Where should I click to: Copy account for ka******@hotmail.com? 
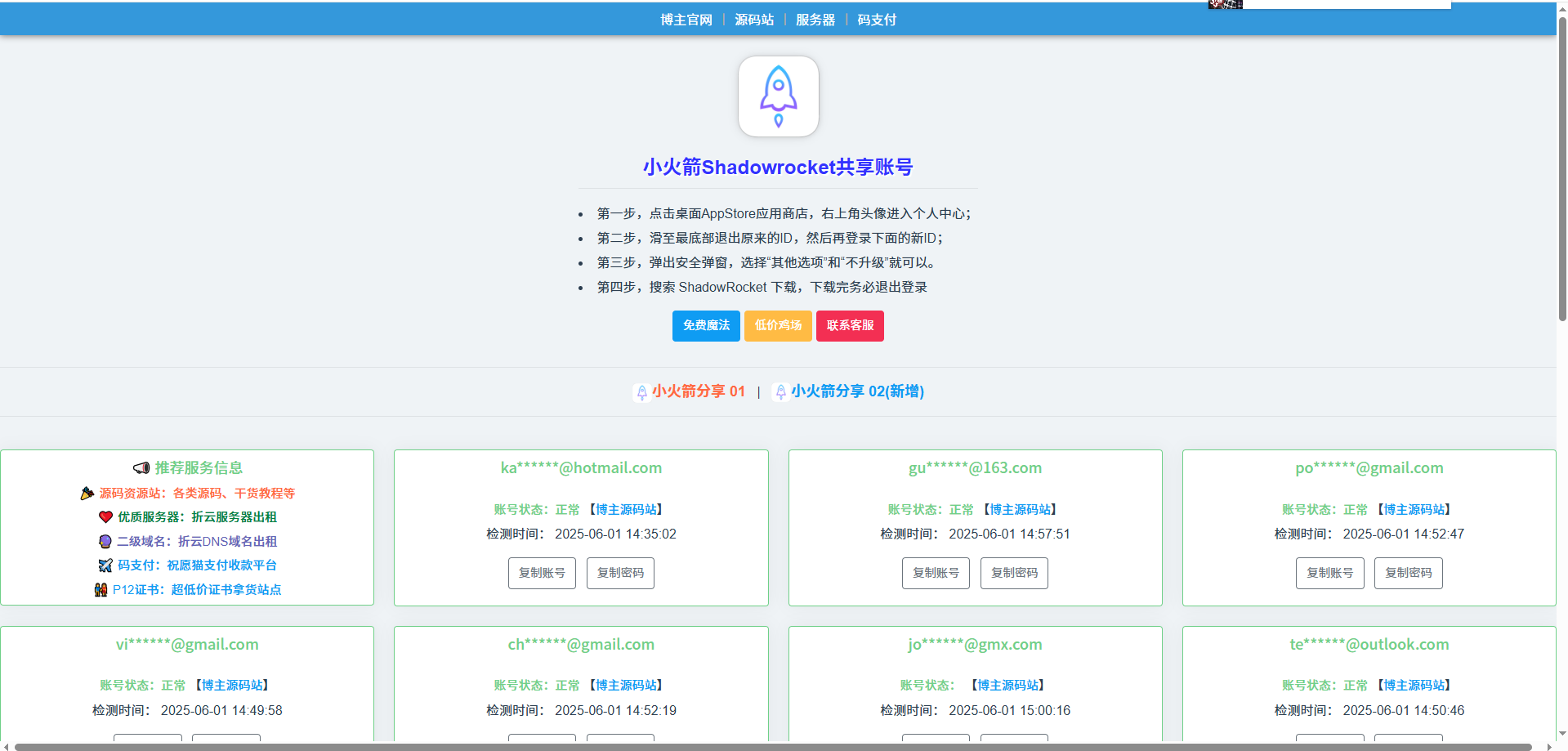tap(542, 574)
